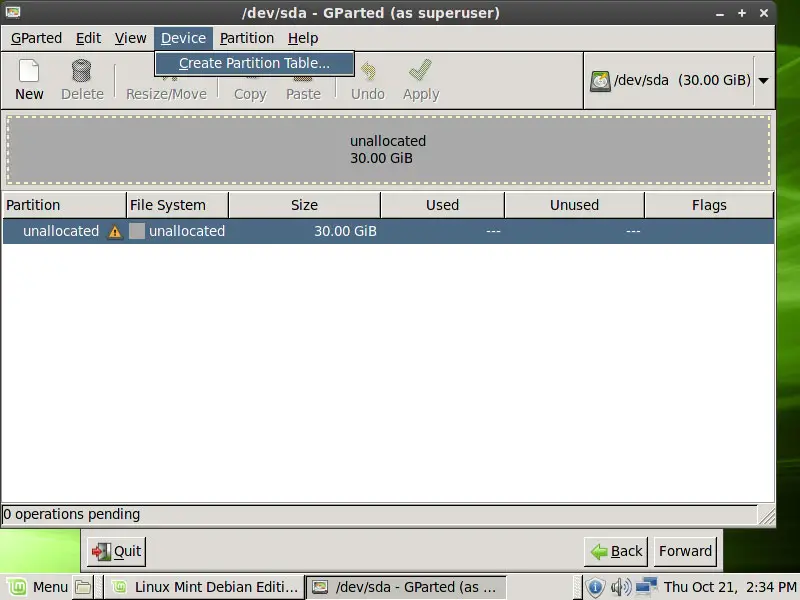Click the volume speaker tray icon

tap(620, 587)
